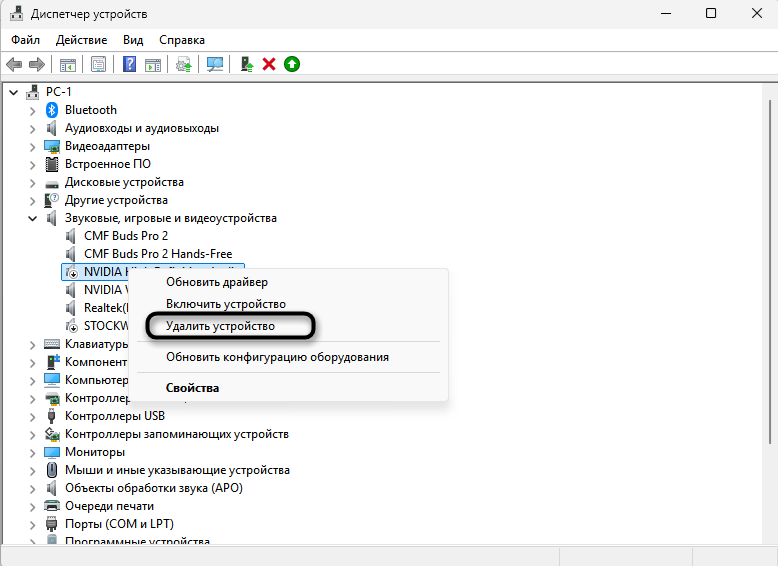Expand the Дисковые устройства category
778x566 pixels.
pos(33,183)
